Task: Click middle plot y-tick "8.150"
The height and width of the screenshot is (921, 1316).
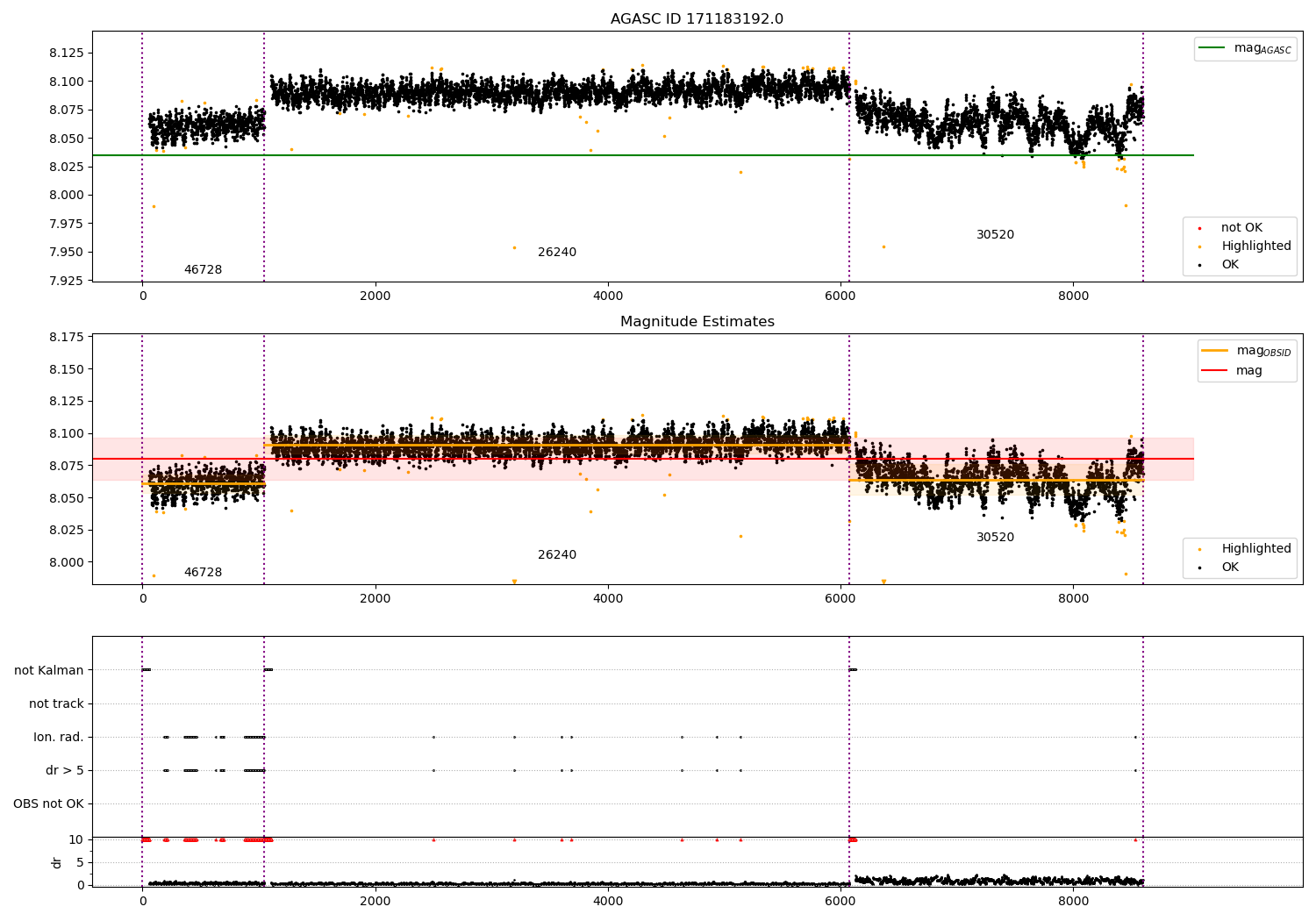Action: tap(67, 370)
